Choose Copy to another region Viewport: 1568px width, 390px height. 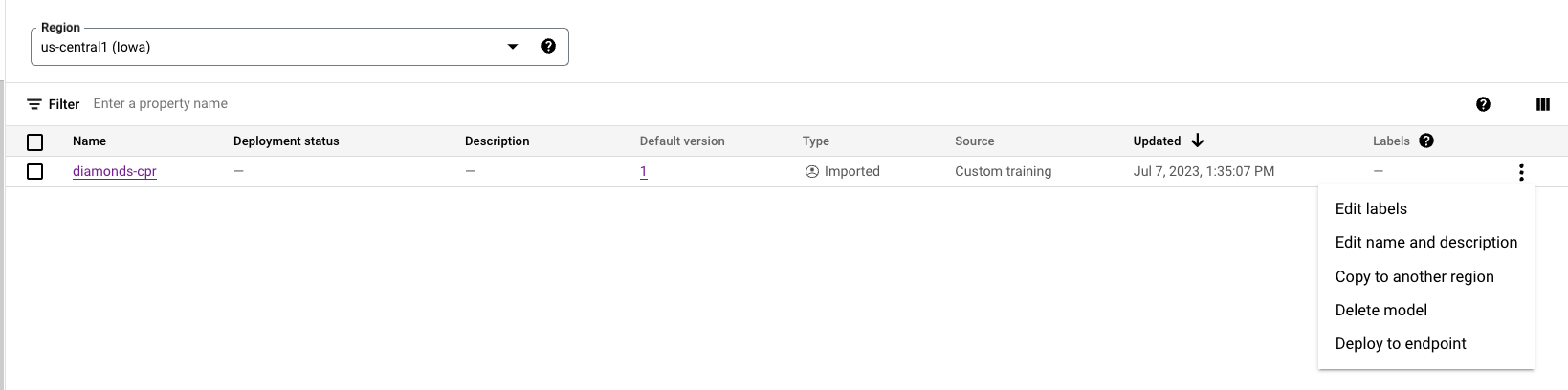pos(1414,276)
